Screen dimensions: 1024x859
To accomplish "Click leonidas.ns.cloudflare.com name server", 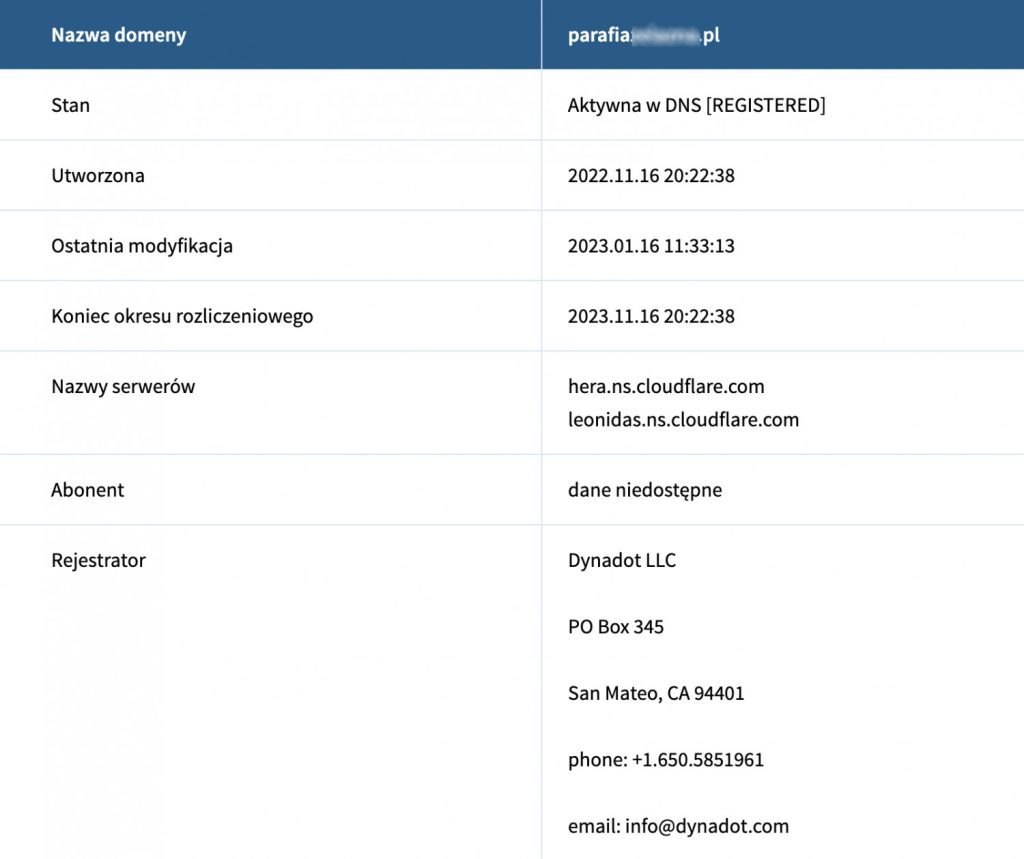I will click(x=683, y=419).
